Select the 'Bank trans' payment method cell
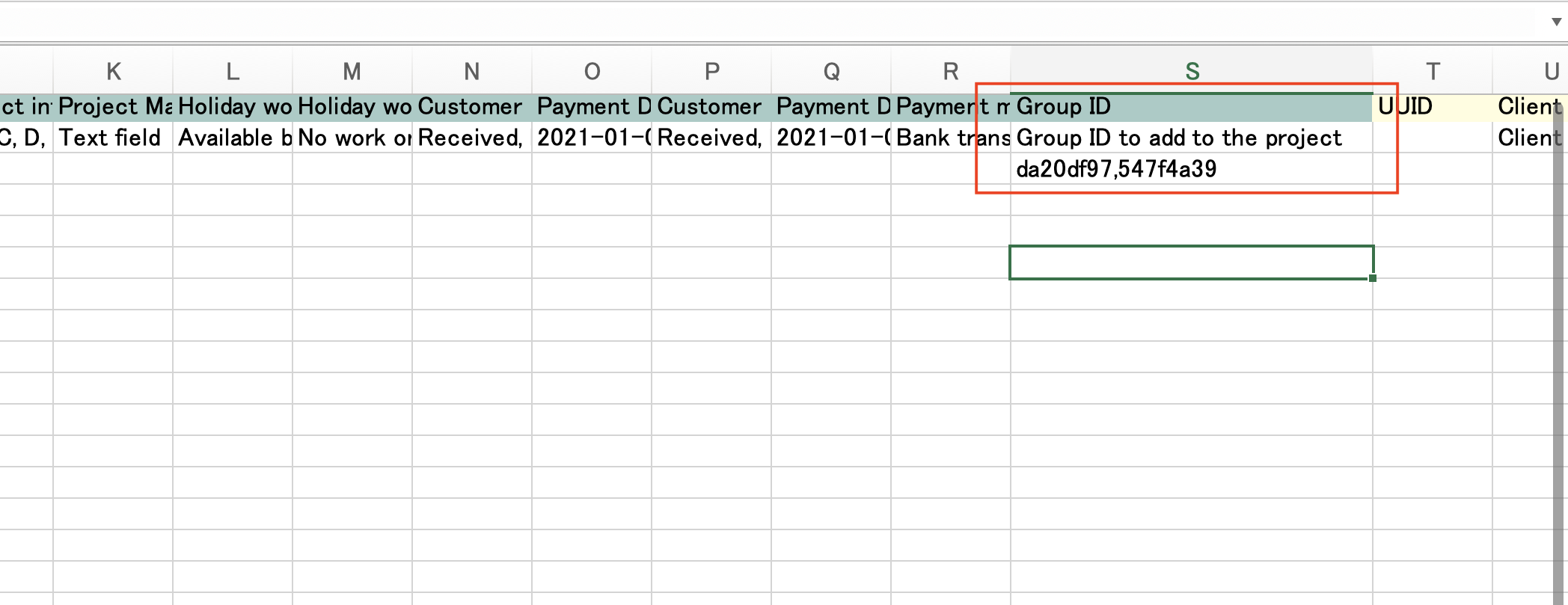Viewport: 1568px width, 605px height. (951, 138)
